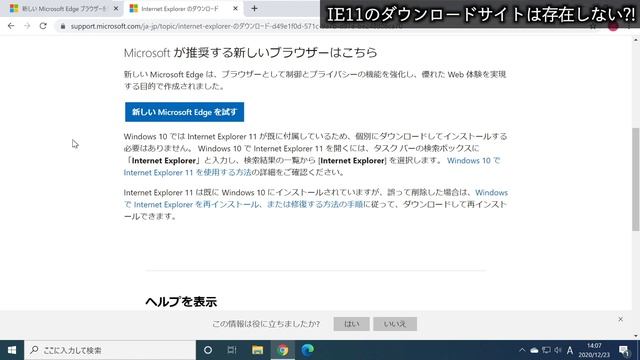
Task: Open the clock showing 14:07 in the taskbar
Action: 594,350
